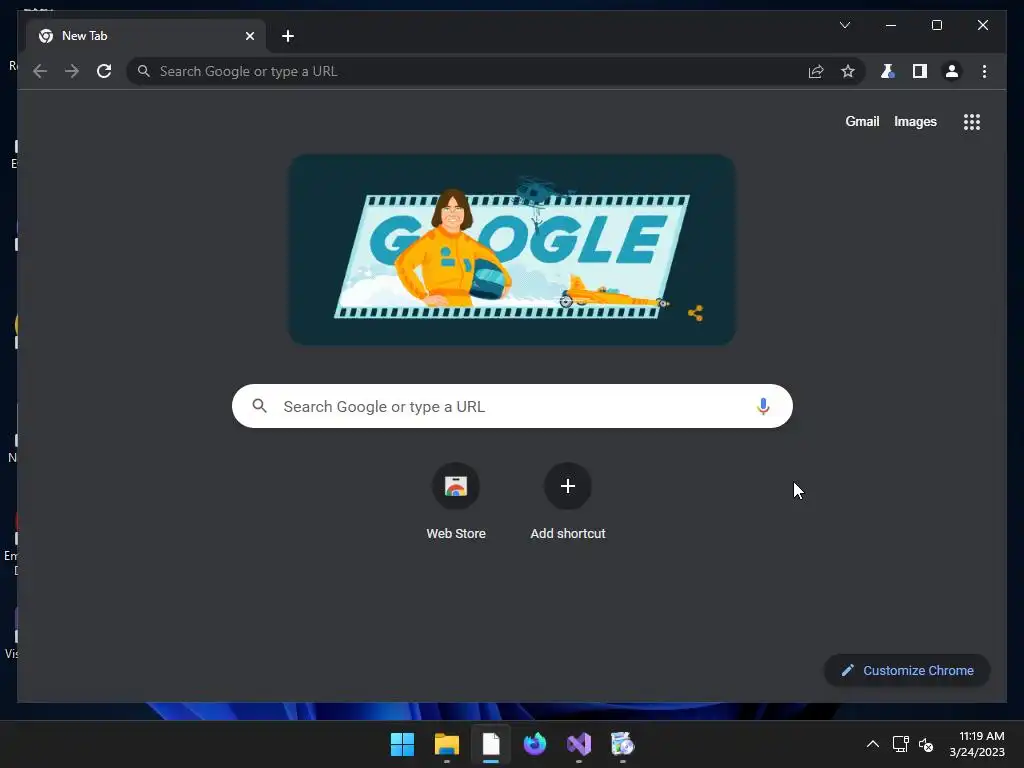Open the side panel
Screen dimensions: 1024x768
[920, 71]
